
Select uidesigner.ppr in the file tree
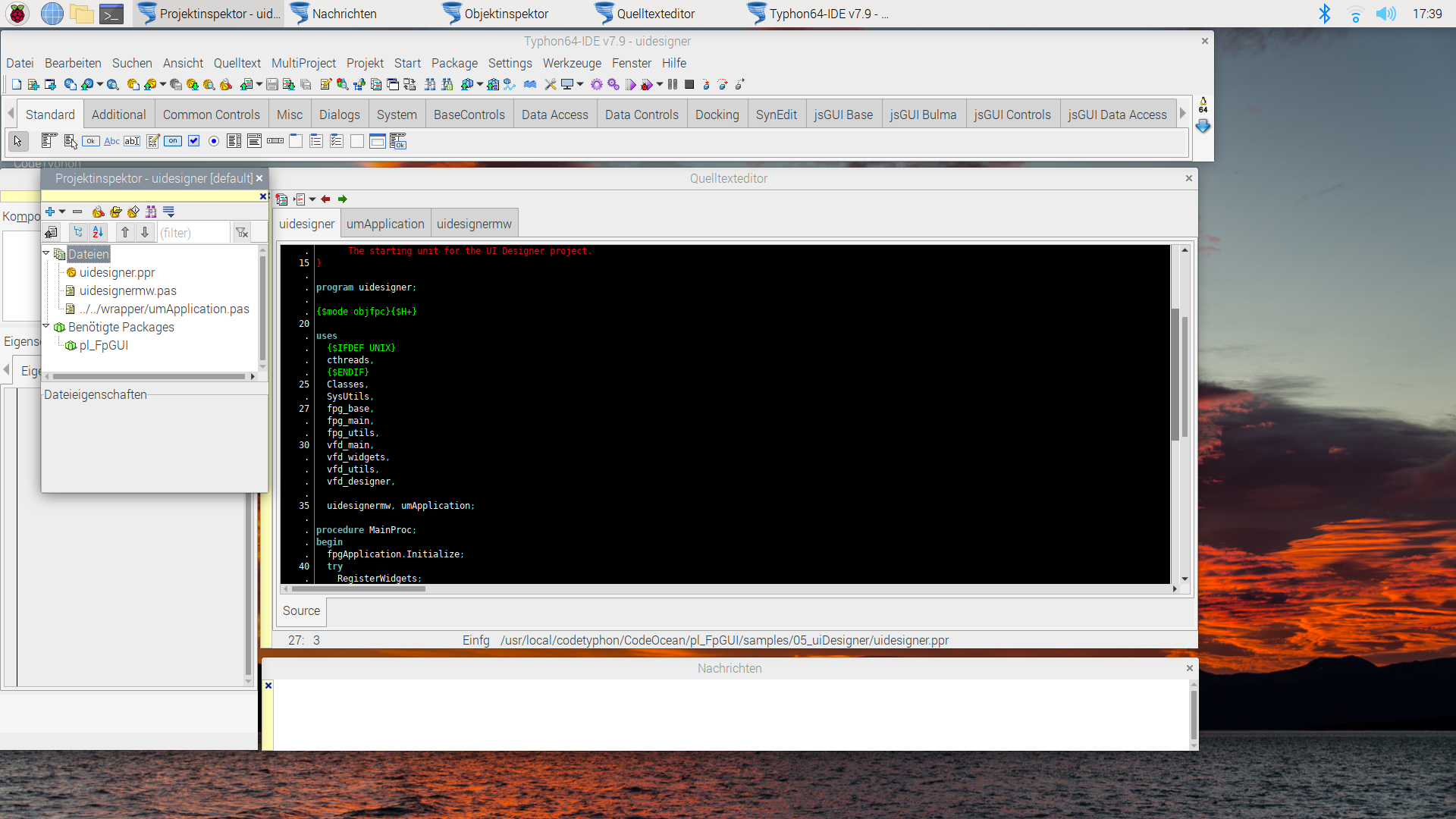point(117,272)
